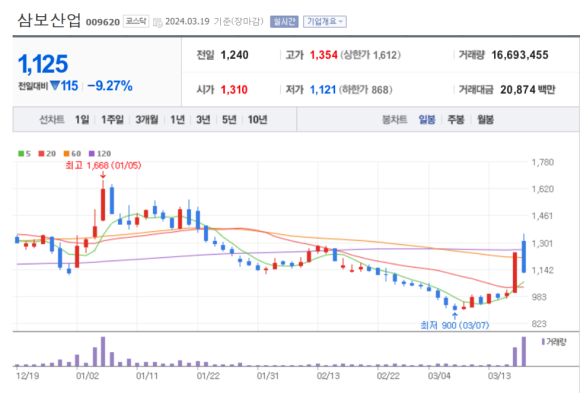580x393 pixels.
Task: Click the 최저 900 (03/07) marker
Action: (455, 325)
